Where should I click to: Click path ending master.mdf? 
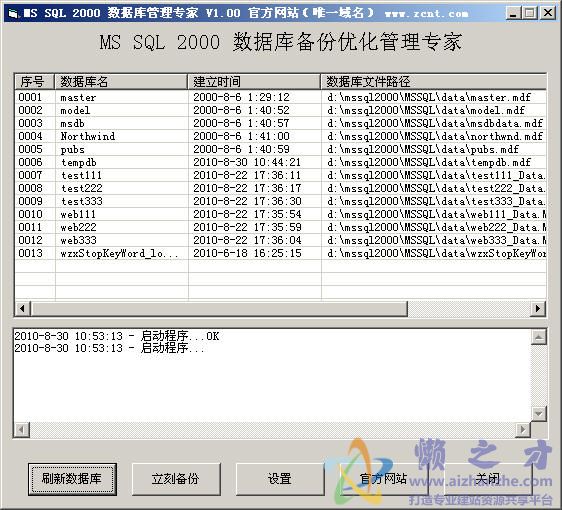pos(429,97)
